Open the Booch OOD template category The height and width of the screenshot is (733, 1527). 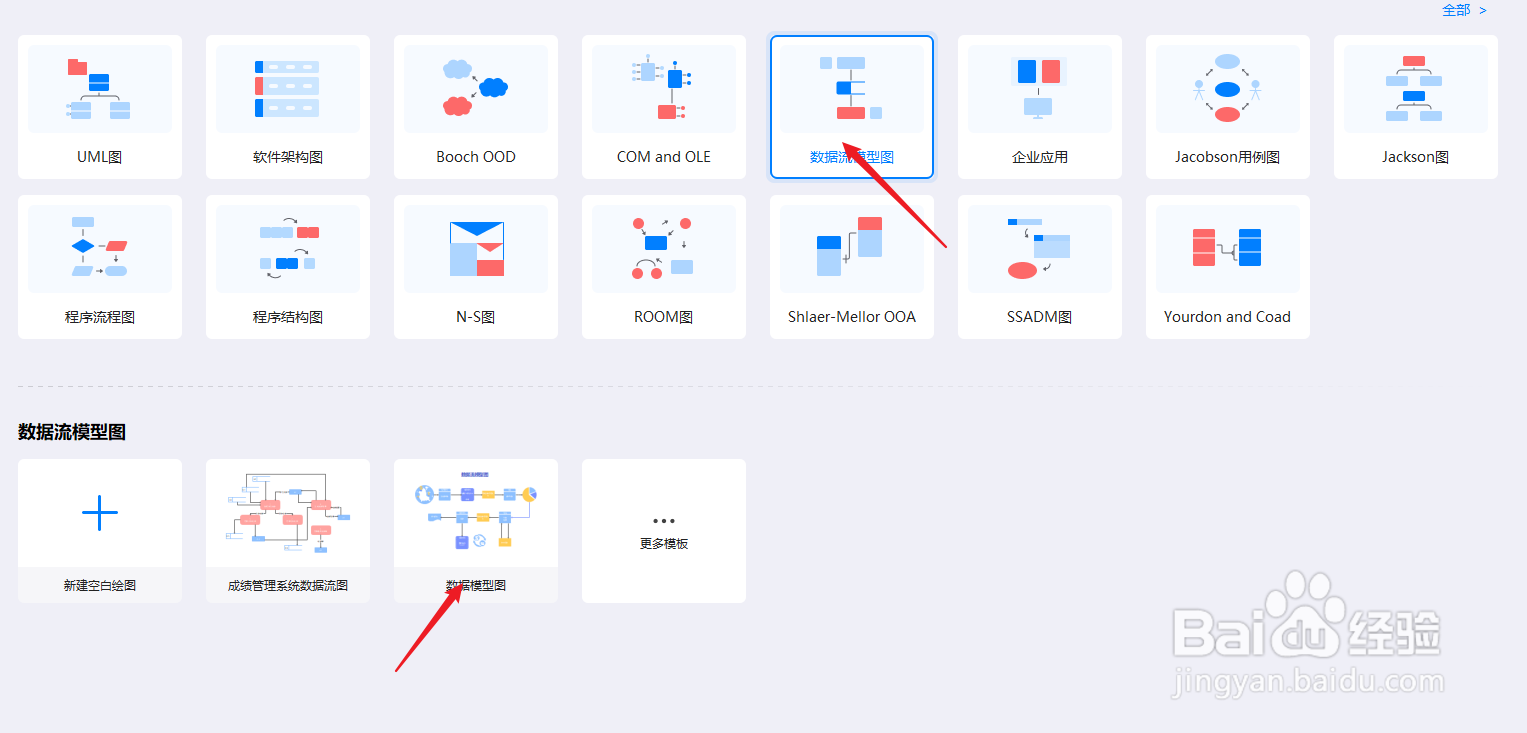click(475, 107)
